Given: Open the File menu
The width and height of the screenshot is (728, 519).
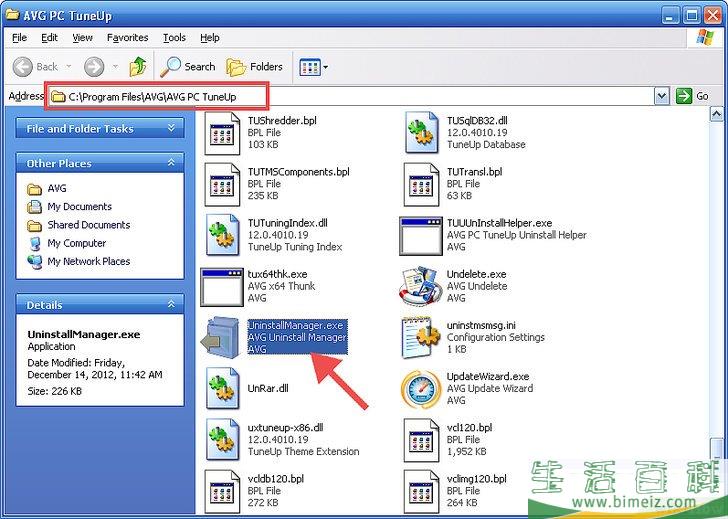Looking at the screenshot, I should [19, 38].
